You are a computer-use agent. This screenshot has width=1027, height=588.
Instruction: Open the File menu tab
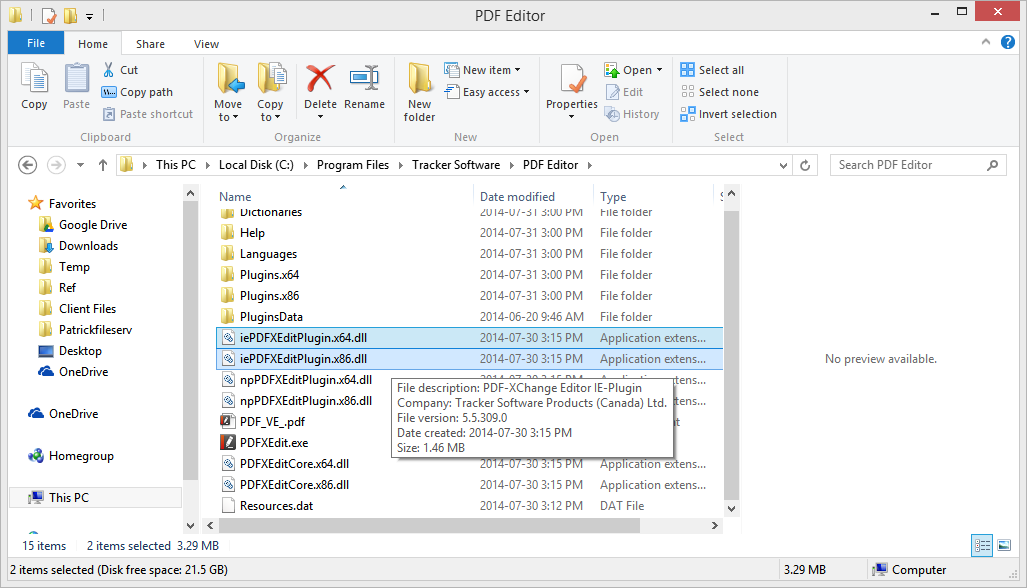tap(36, 43)
